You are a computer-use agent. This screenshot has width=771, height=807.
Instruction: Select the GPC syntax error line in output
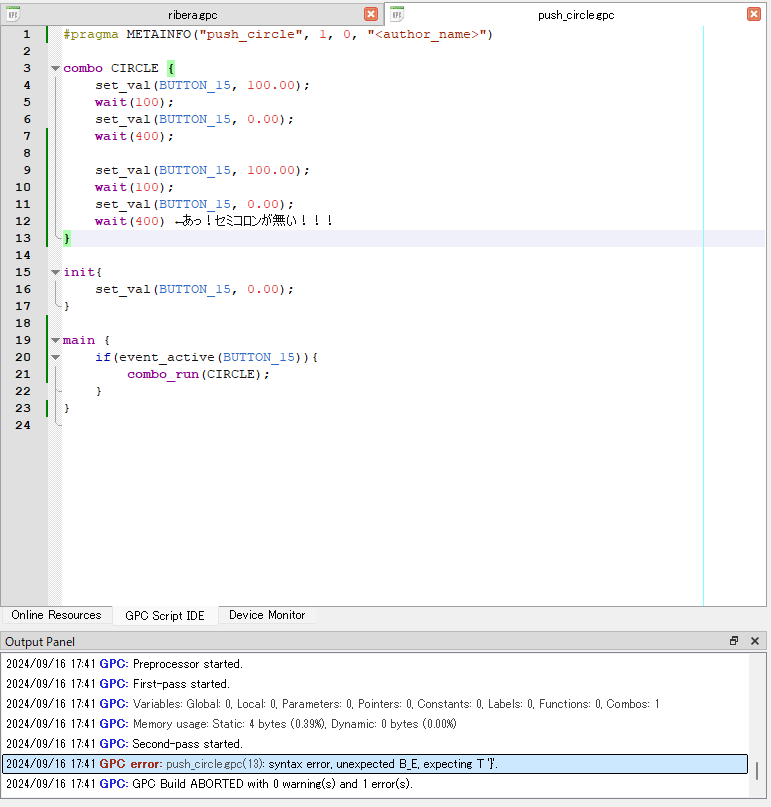pos(375,764)
